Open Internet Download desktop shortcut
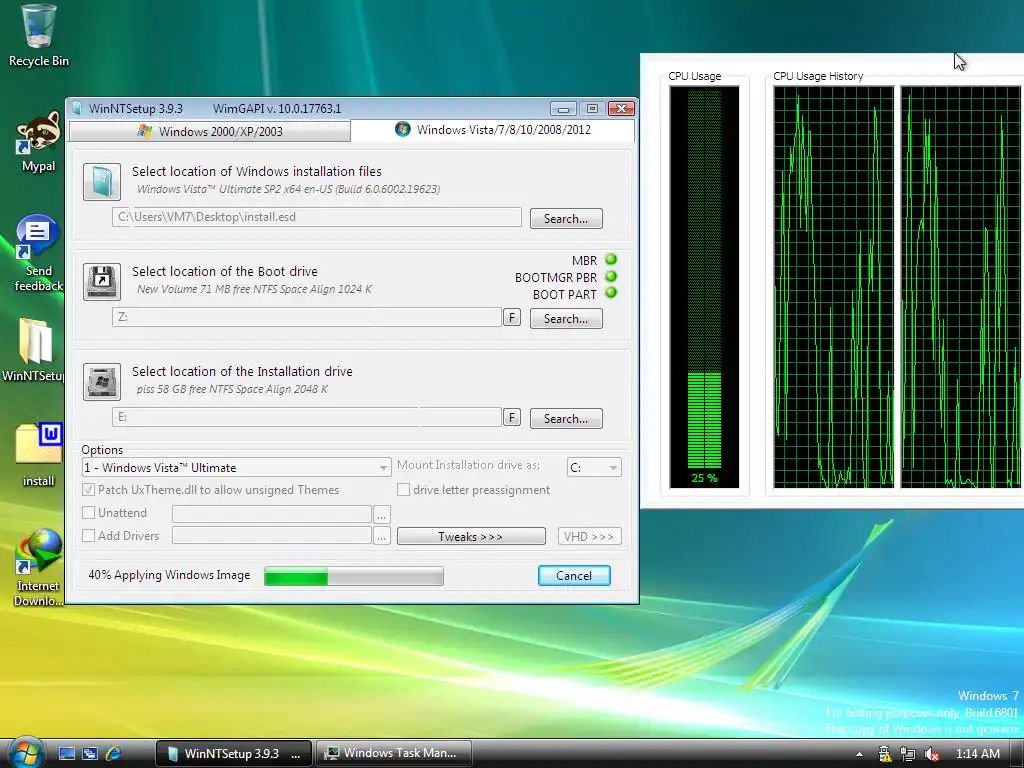 point(38,568)
